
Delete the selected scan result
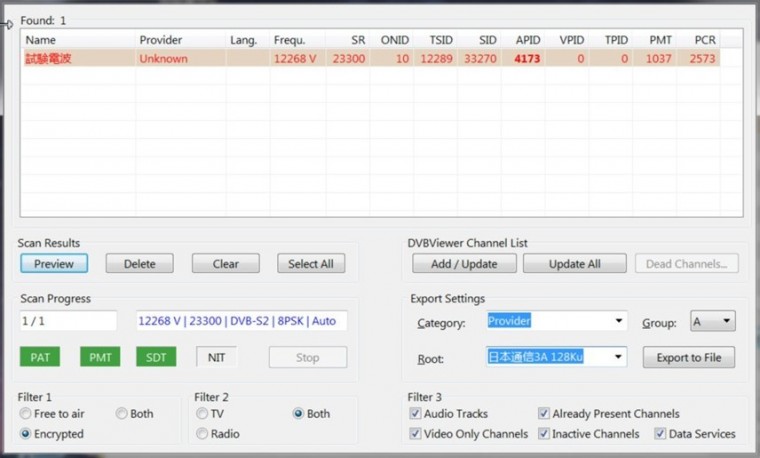tap(140, 264)
